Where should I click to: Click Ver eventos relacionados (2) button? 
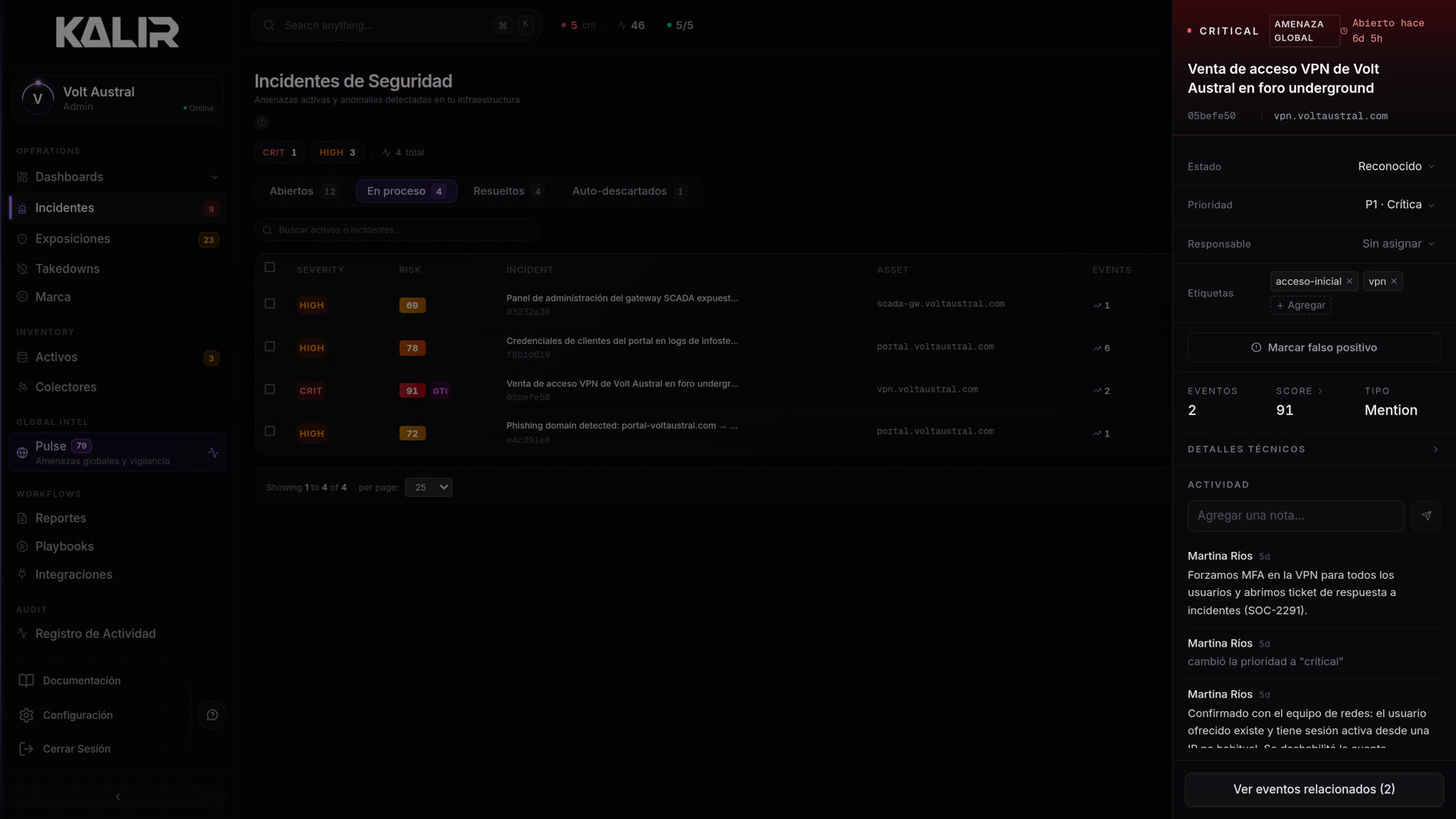coord(1314,790)
